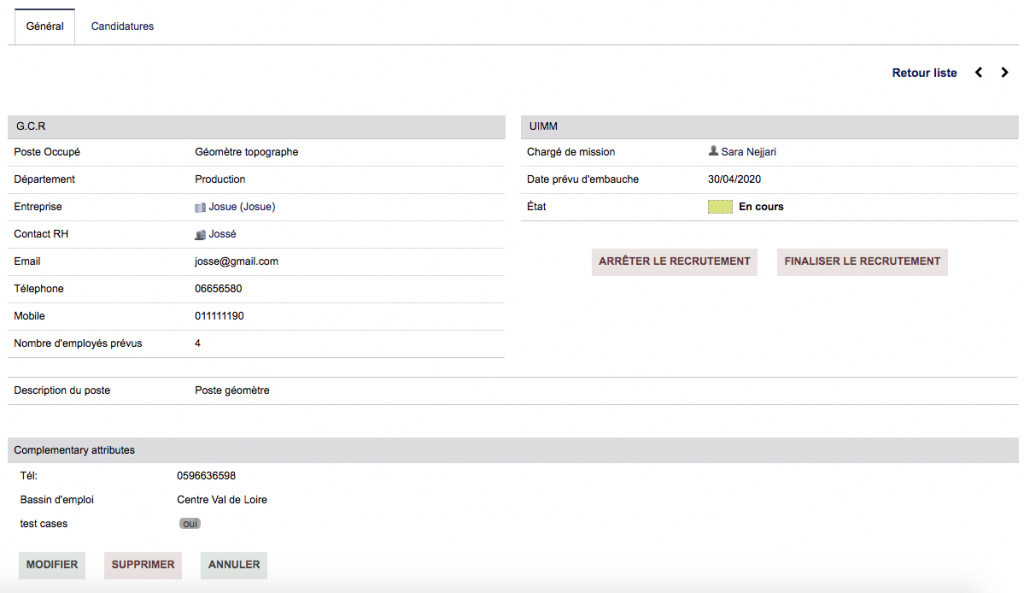Select the mobile value 011111190
This screenshot has width=1024, height=593.
219,316
